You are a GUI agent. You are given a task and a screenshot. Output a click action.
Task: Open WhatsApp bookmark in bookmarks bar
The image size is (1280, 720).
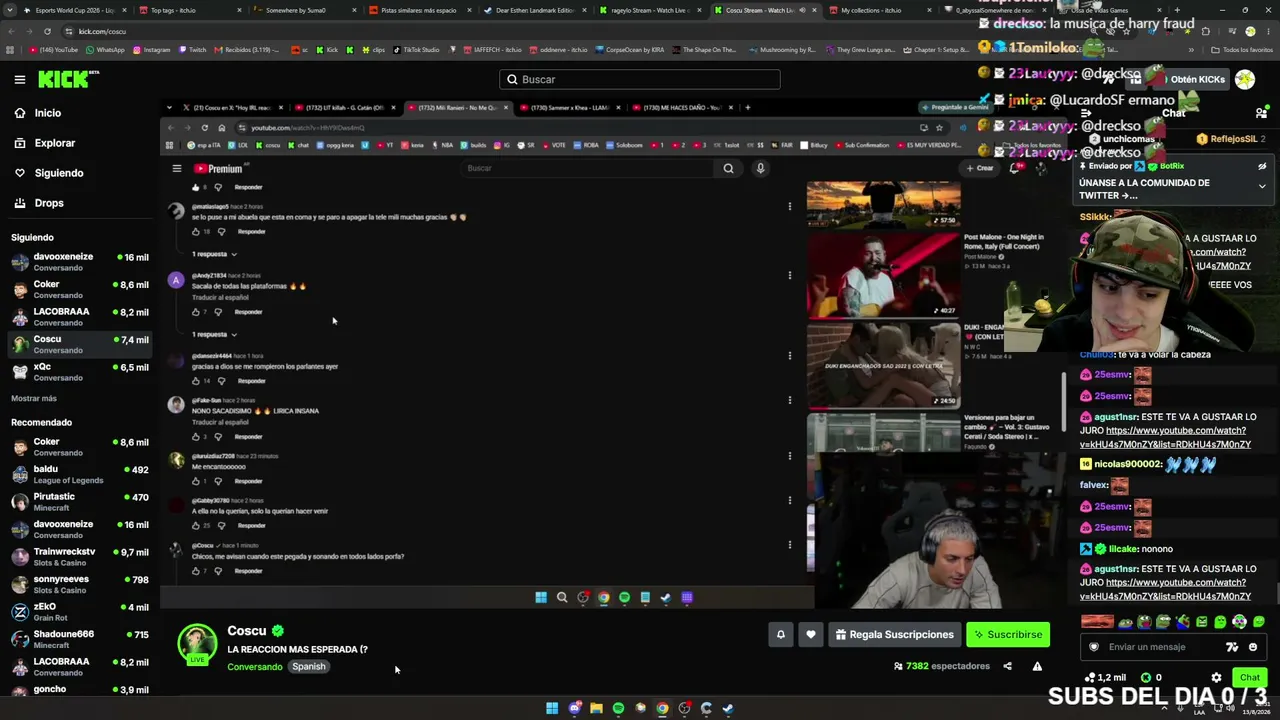(105, 50)
